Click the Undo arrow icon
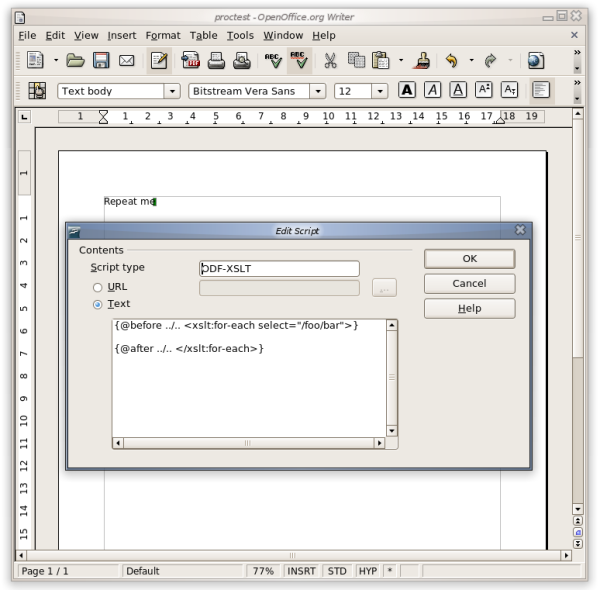 [x=452, y=60]
